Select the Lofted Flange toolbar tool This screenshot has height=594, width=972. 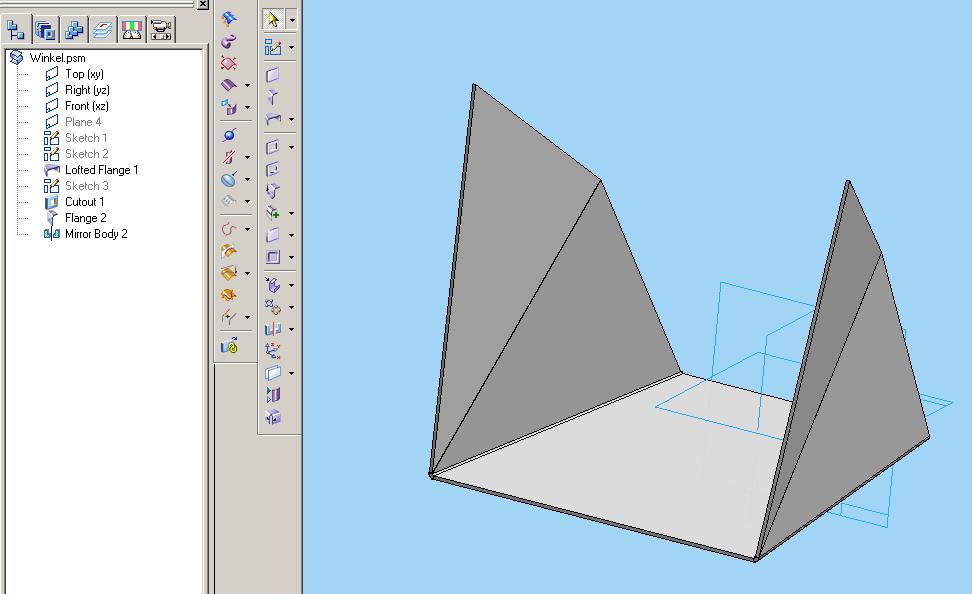click(x=273, y=119)
